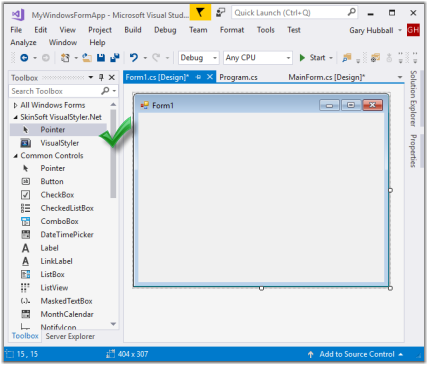This screenshot has width=428, height=365.
Task: Click the Save All icon
Action: click(x=115, y=58)
